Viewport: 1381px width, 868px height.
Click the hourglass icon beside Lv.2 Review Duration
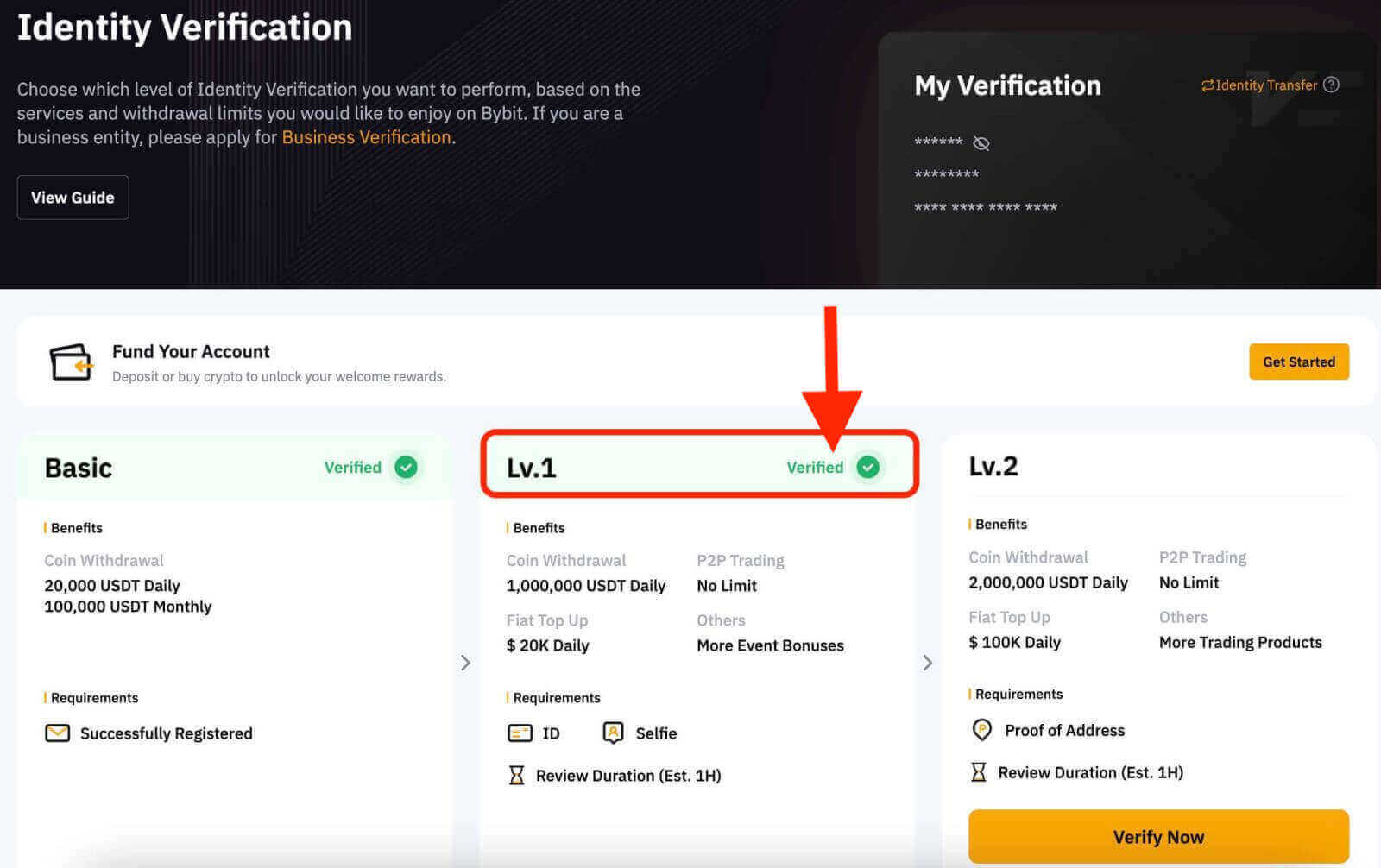tap(978, 771)
